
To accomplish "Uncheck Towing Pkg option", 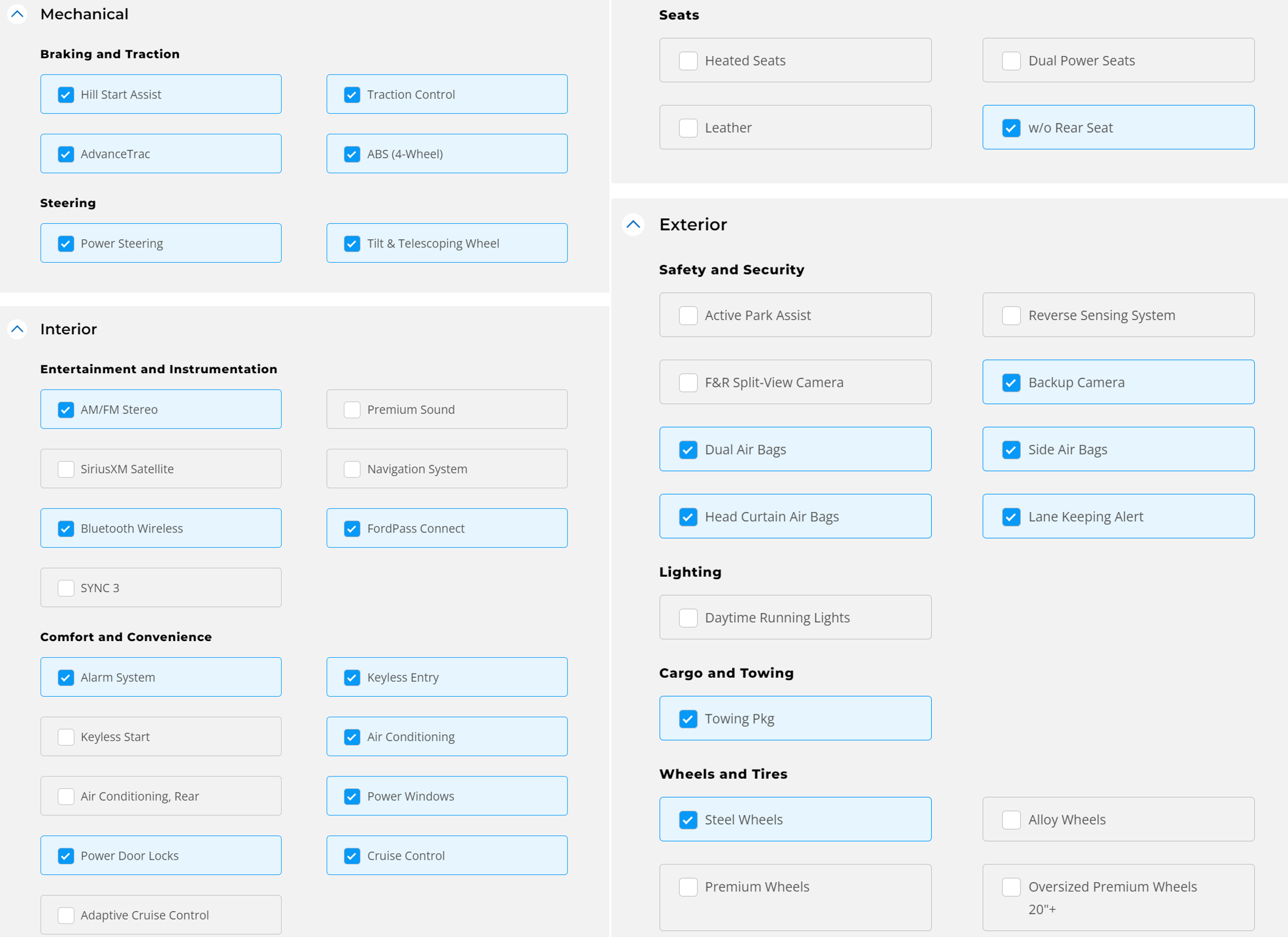I will tap(688, 719).
